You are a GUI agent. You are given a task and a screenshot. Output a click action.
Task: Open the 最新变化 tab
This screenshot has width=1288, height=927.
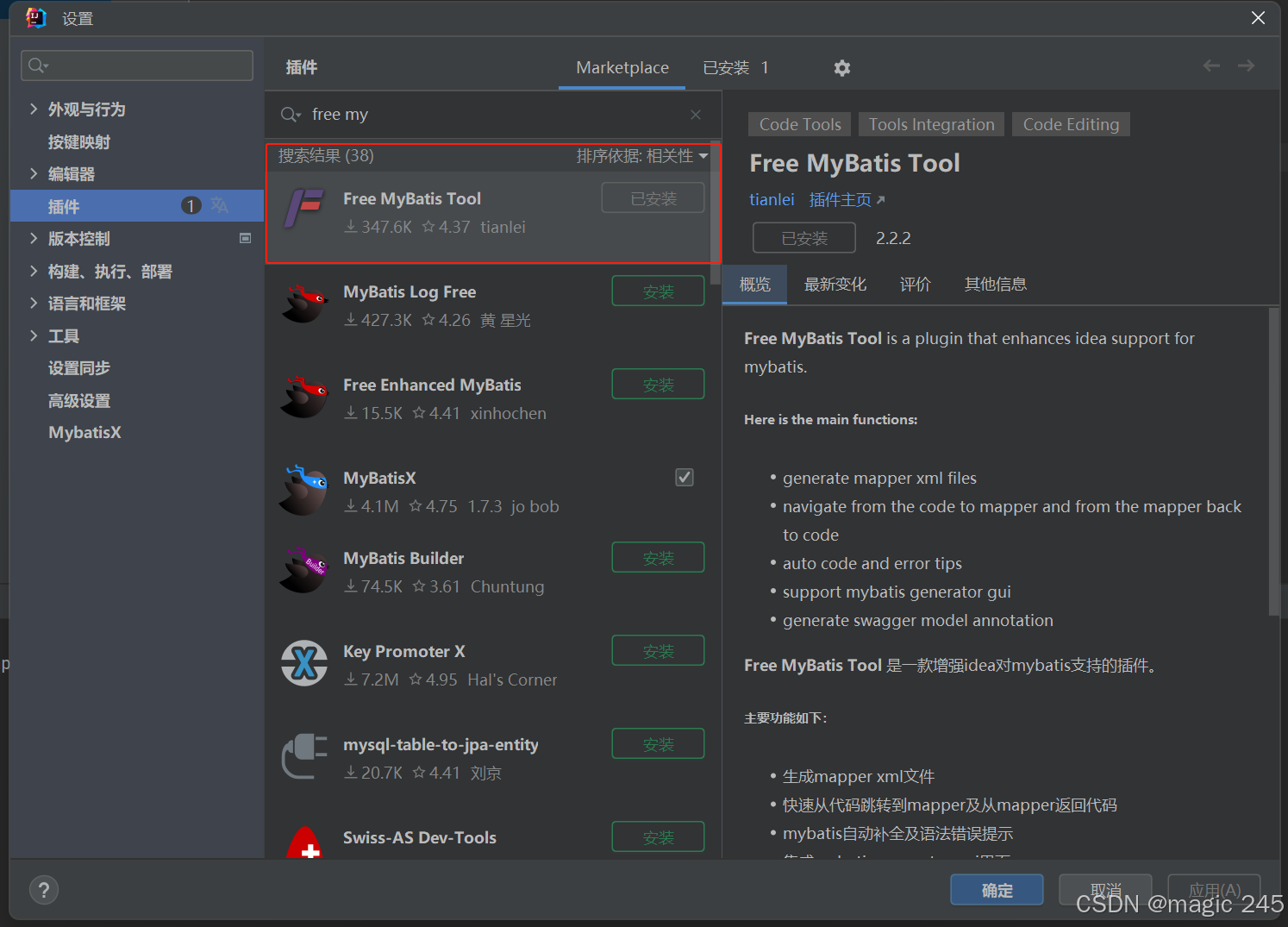[x=835, y=285]
